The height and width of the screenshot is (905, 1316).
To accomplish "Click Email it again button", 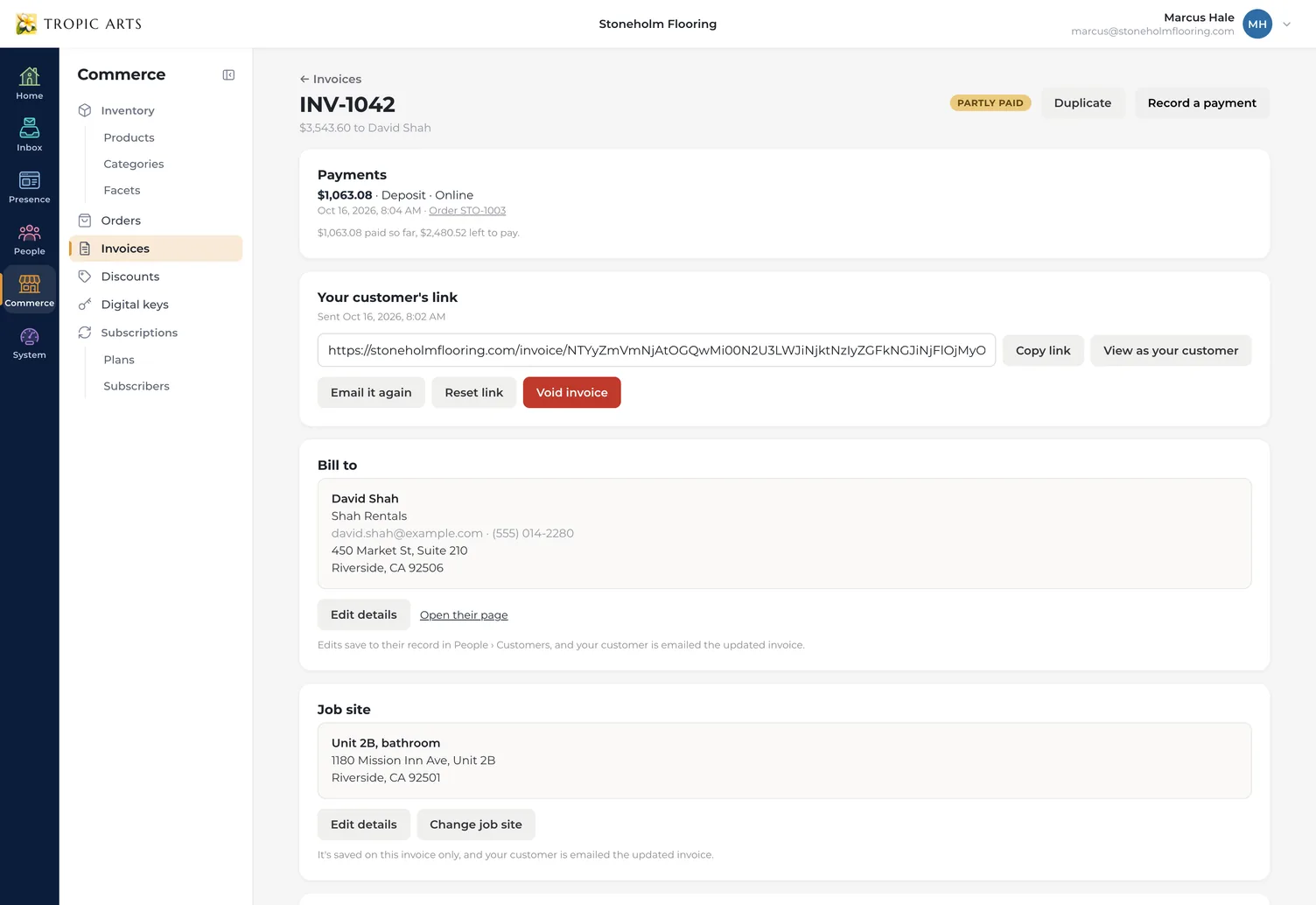I will [x=371, y=392].
